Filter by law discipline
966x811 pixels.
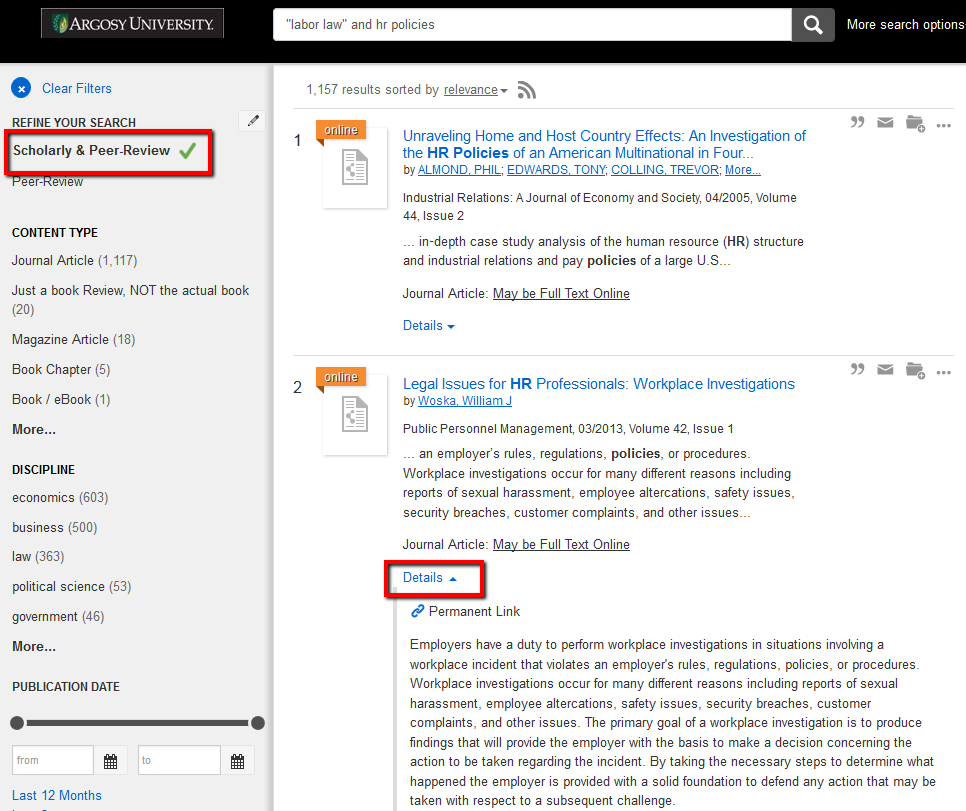(x=38, y=557)
